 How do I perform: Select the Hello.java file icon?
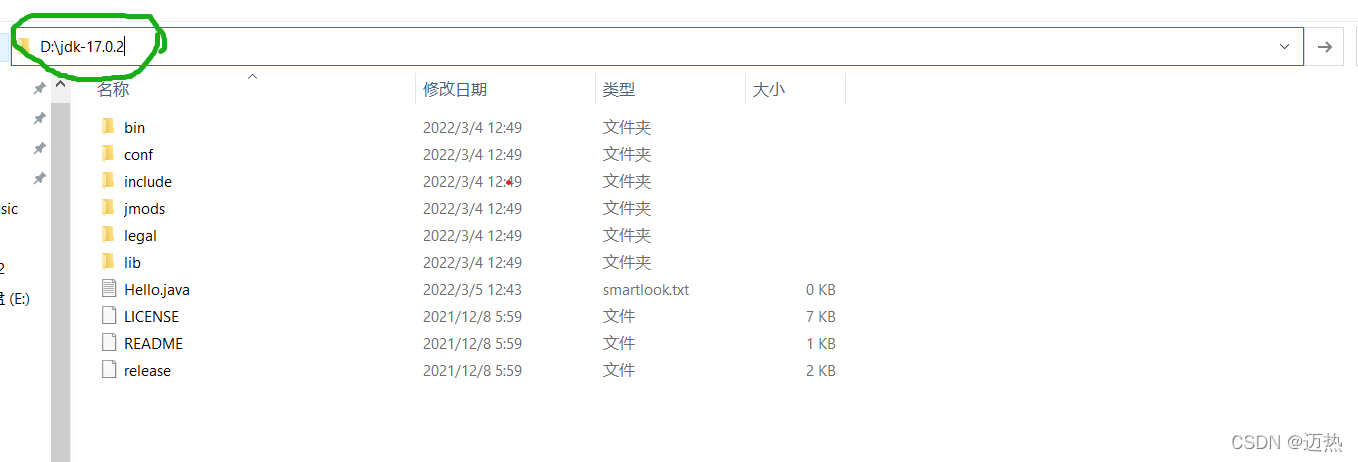tap(109, 289)
